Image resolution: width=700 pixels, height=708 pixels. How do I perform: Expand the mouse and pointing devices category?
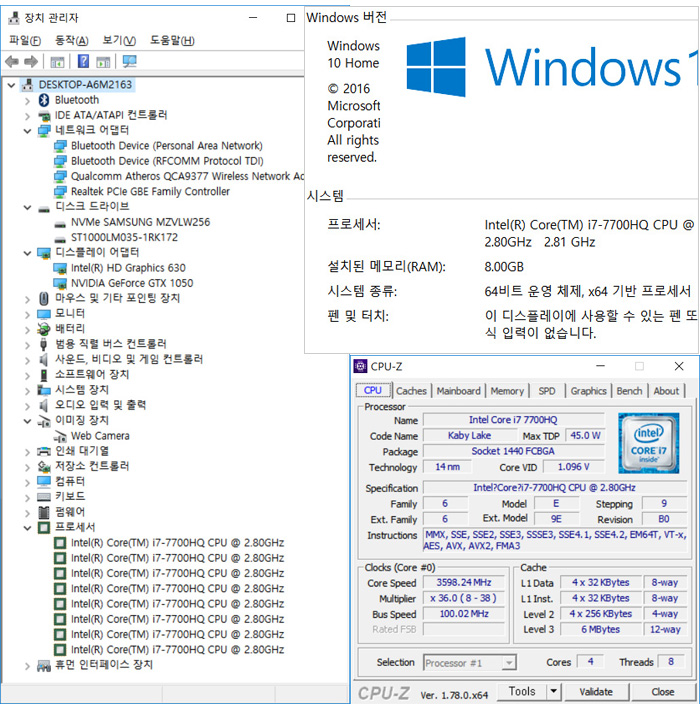click(x=28, y=299)
